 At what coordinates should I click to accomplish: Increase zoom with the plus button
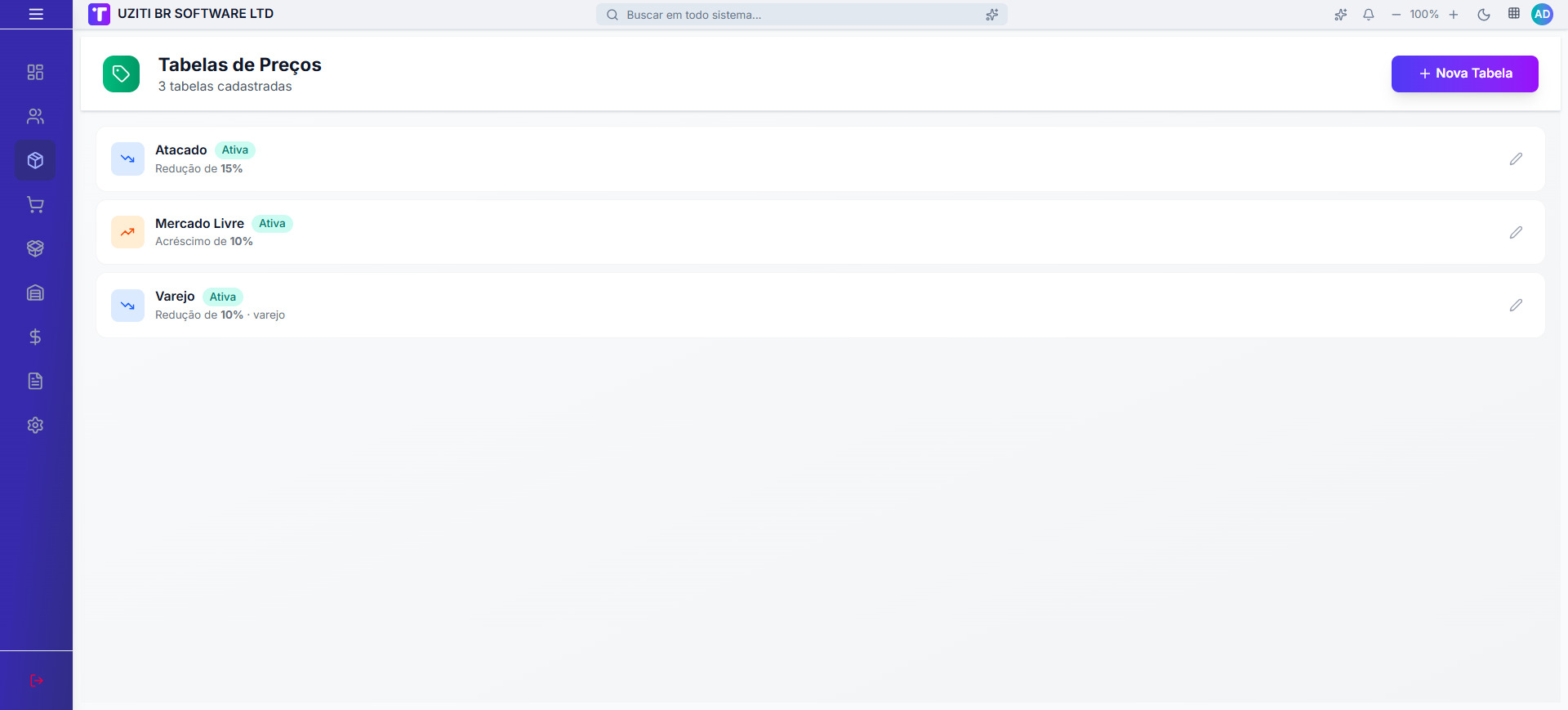pyautogui.click(x=1454, y=14)
